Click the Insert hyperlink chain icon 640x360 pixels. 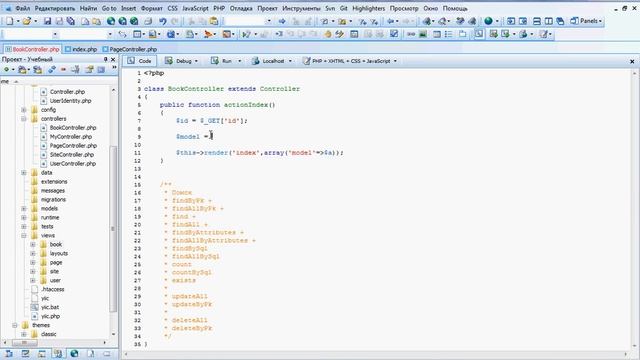(x=411, y=34)
